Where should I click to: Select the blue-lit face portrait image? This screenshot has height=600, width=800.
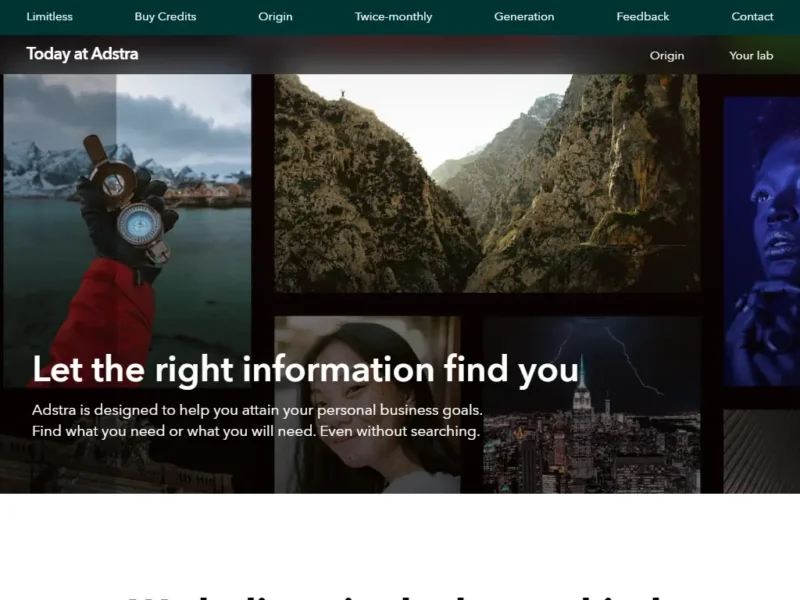[x=761, y=240]
